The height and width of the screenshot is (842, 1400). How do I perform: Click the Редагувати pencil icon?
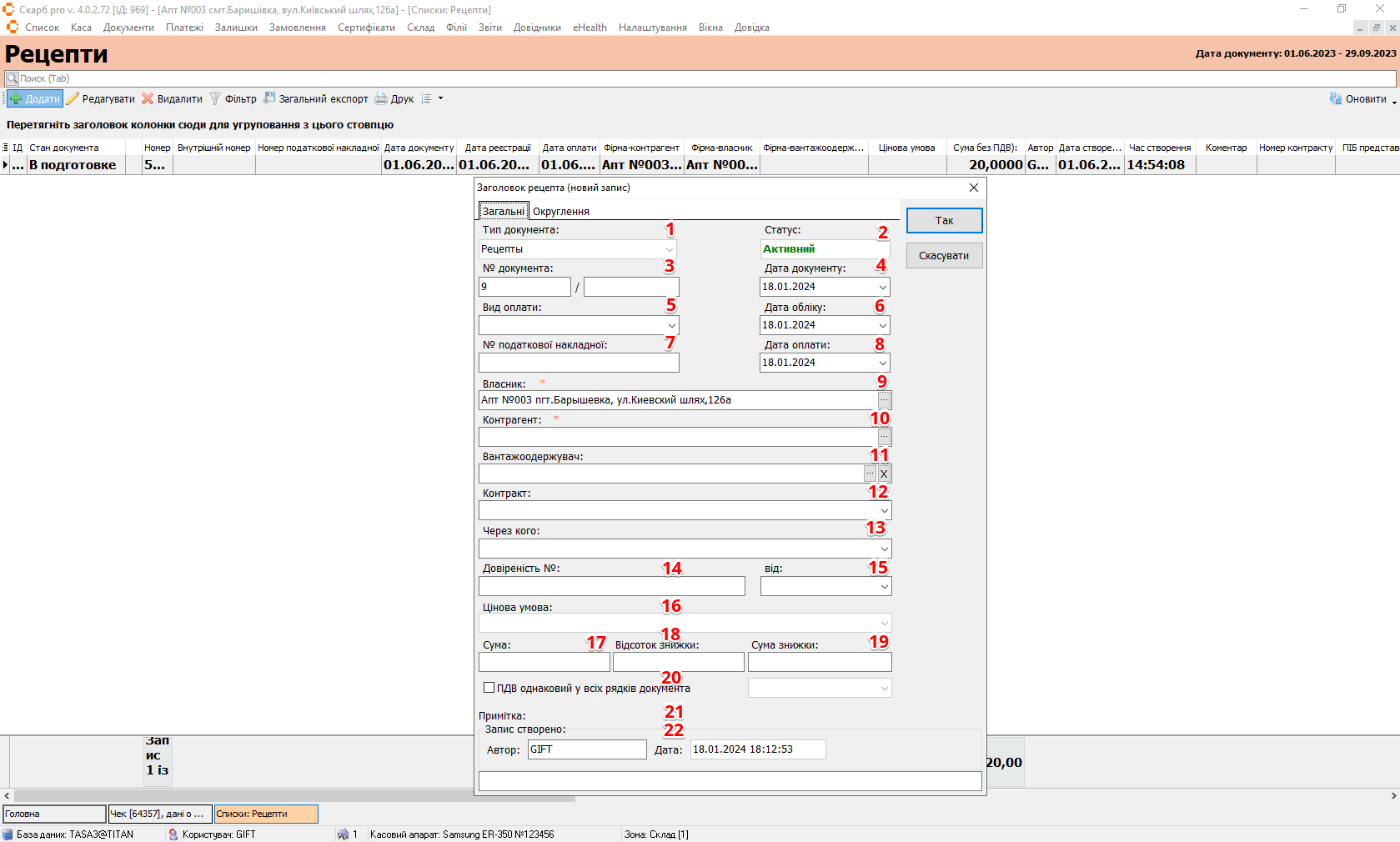point(73,99)
